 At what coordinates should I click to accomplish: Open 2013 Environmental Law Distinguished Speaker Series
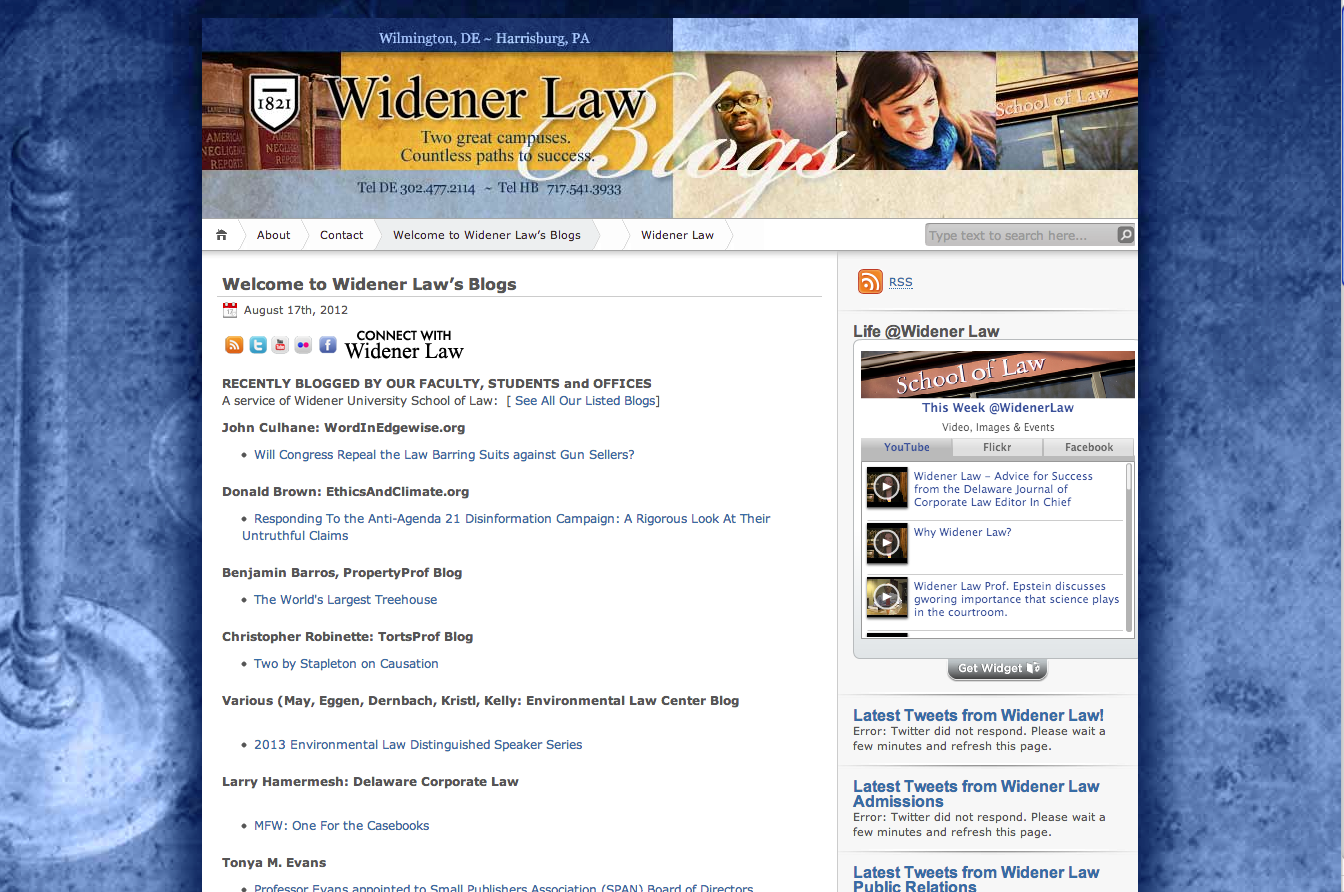point(418,745)
